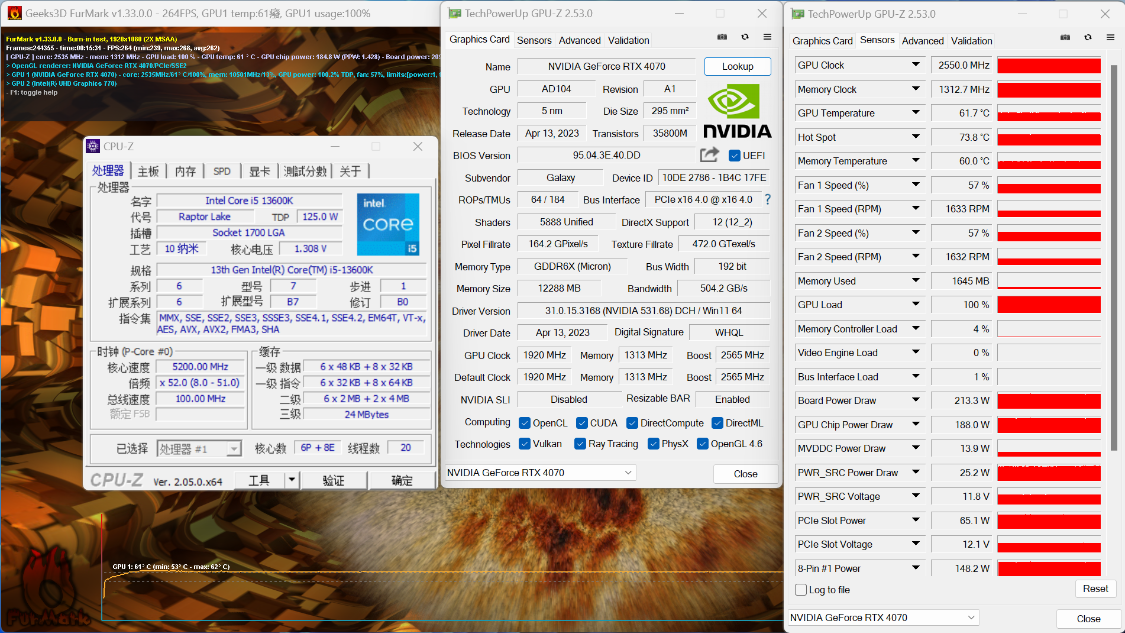This screenshot has width=1125, height=633.
Task: Open the 測試分數 tab in CPU-Z
Action: 305,171
